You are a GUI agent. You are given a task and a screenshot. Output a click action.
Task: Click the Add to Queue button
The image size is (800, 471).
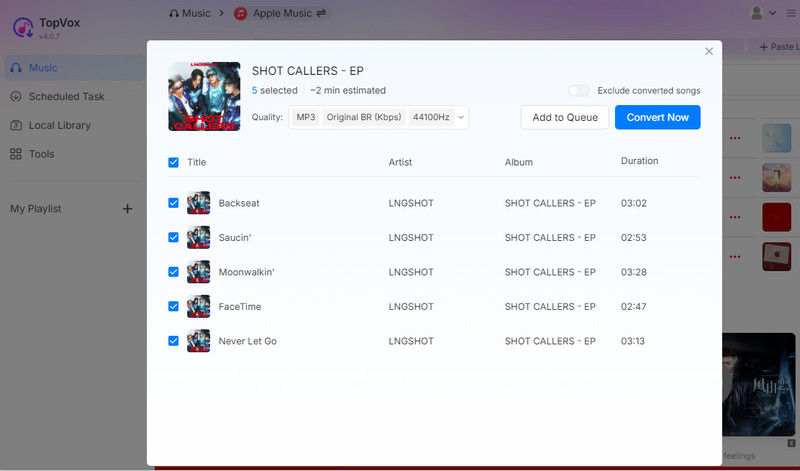coord(565,118)
